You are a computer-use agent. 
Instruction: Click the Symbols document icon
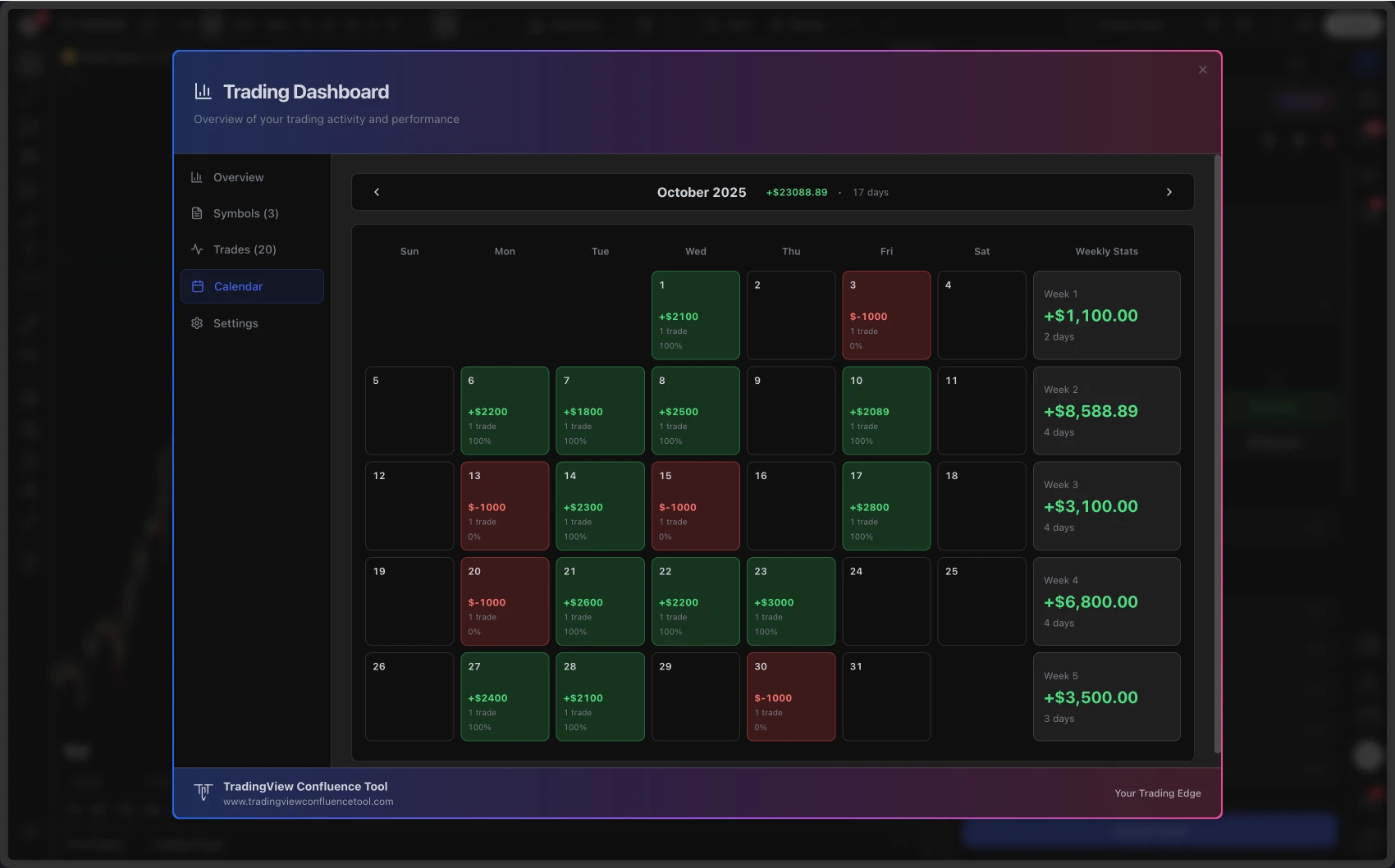pyautogui.click(x=197, y=213)
